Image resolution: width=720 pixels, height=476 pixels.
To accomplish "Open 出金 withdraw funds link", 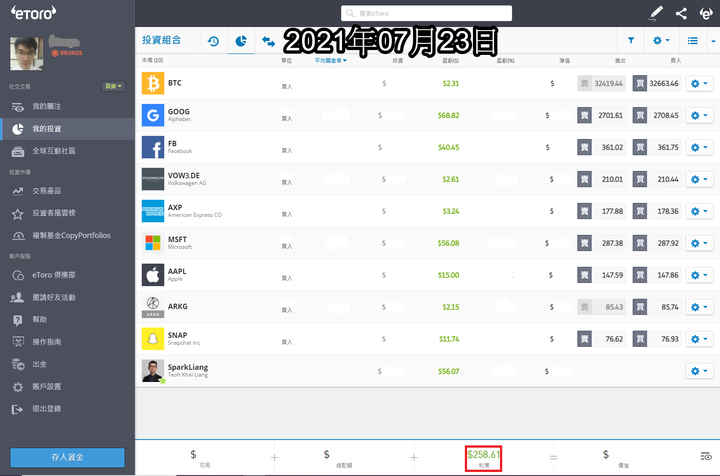I will pos(39,364).
